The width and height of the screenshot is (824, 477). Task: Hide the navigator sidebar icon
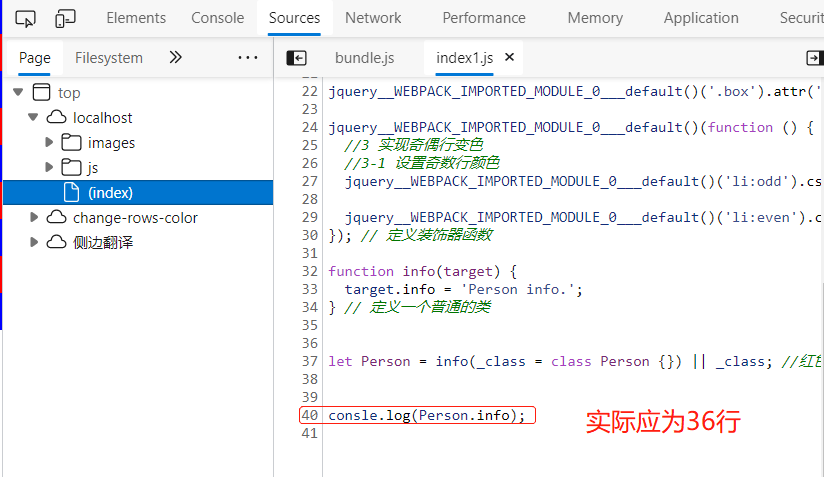[x=296, y=58]
